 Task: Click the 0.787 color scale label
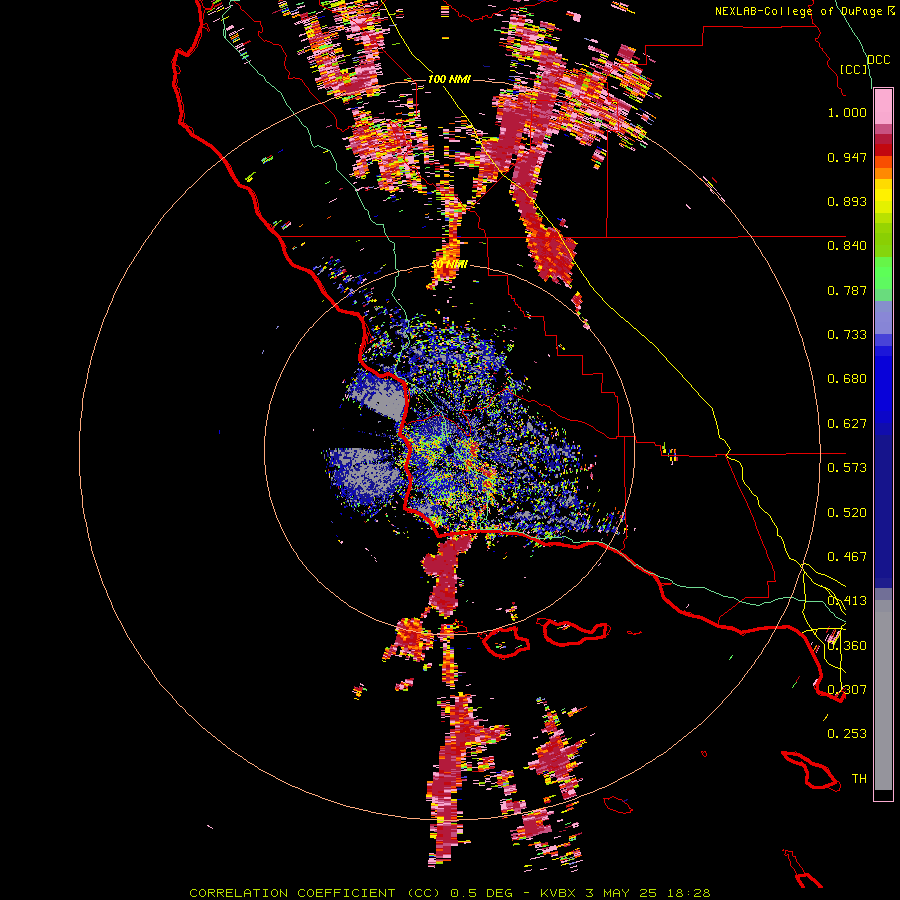pyautogui.click(x=847, y=290)
